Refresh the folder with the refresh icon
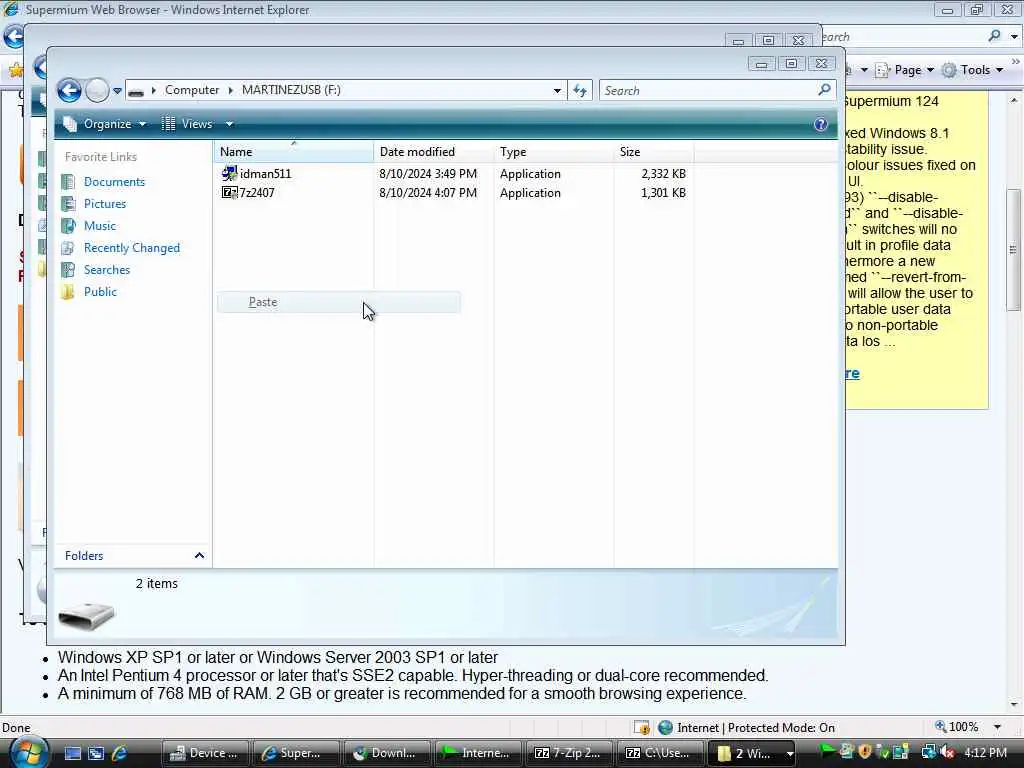Image resolution: width=1024 pixels, height=768 pixels. coord(580,91)
